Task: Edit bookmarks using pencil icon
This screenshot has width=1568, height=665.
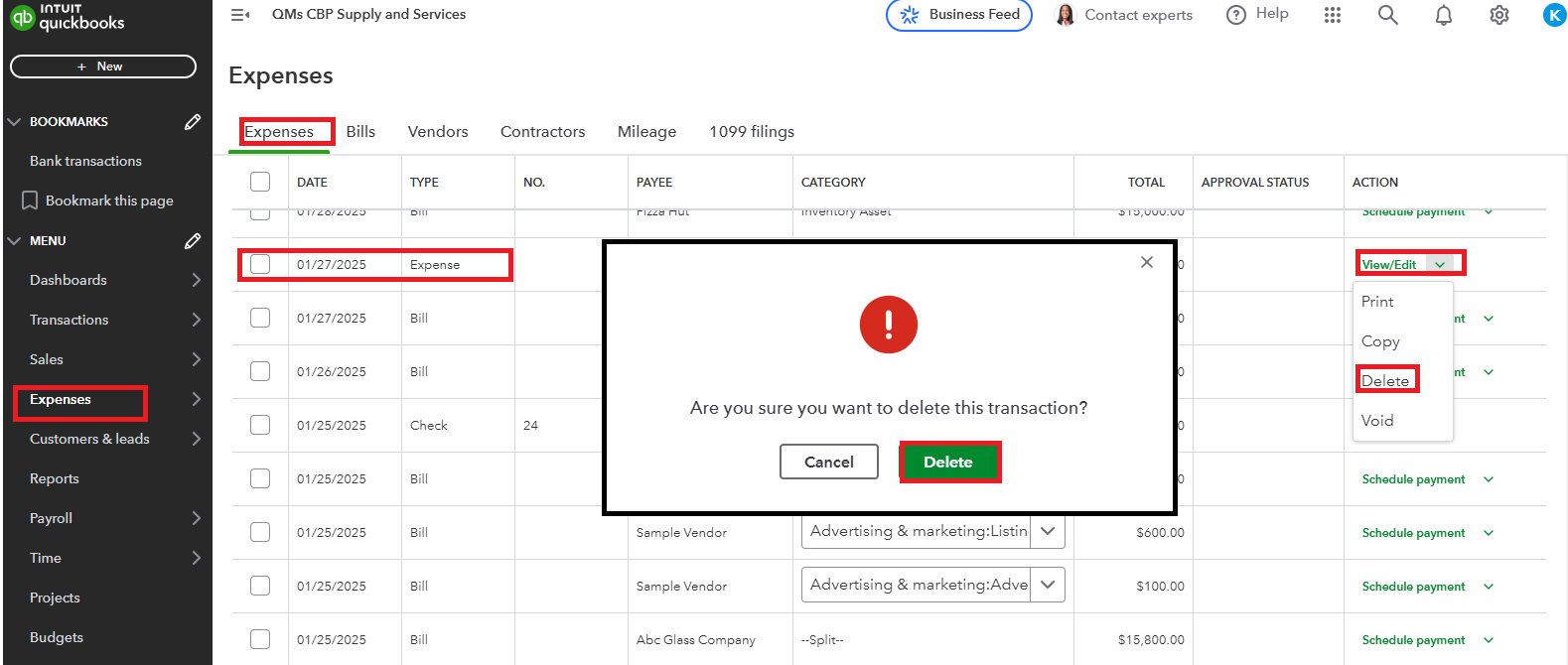Action: [x=193, y=122]
